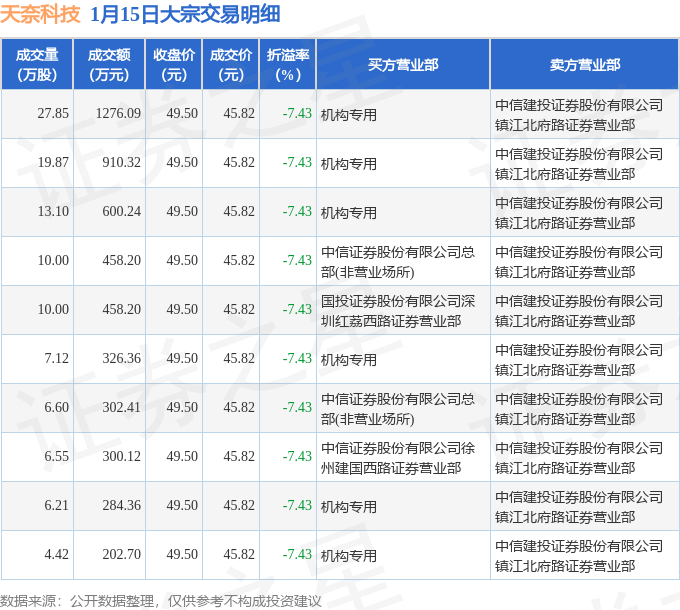Viewport: 680px width, 610px height.
Task: Click 10.00 volume in the 国投证券 buyer row
Action: click(x=53, y=310)
